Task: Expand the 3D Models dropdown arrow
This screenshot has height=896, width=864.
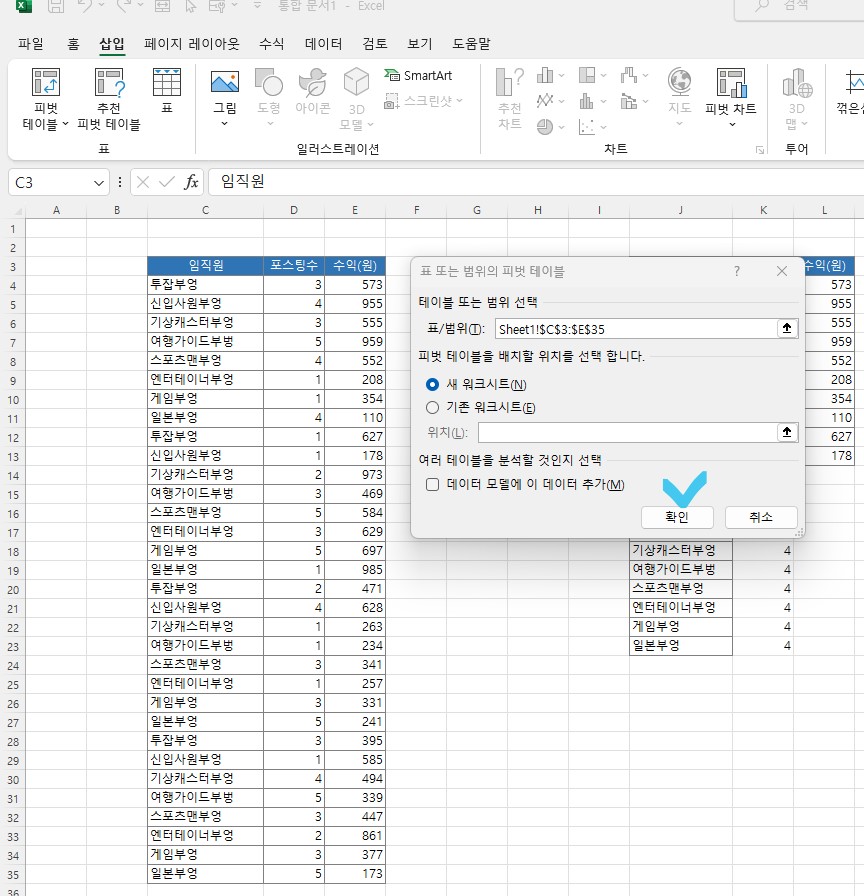Action: tap(371, 124)
